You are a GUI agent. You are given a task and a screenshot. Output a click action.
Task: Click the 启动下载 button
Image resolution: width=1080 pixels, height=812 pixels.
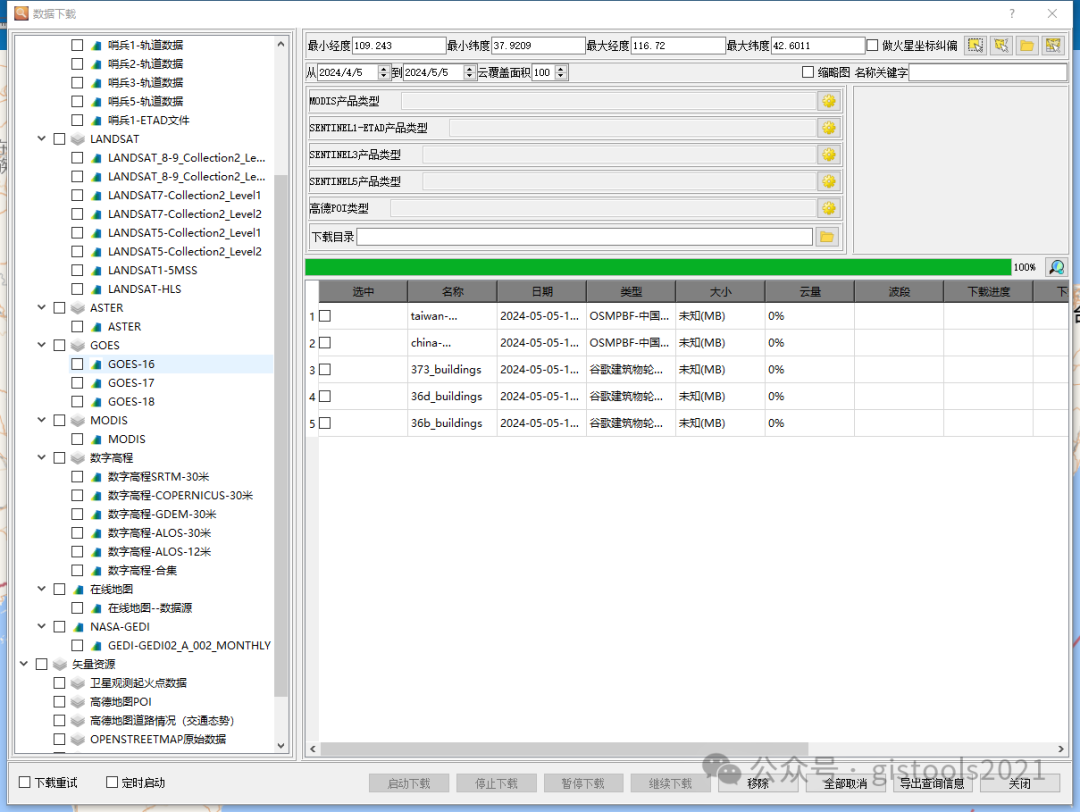point(409,784)
